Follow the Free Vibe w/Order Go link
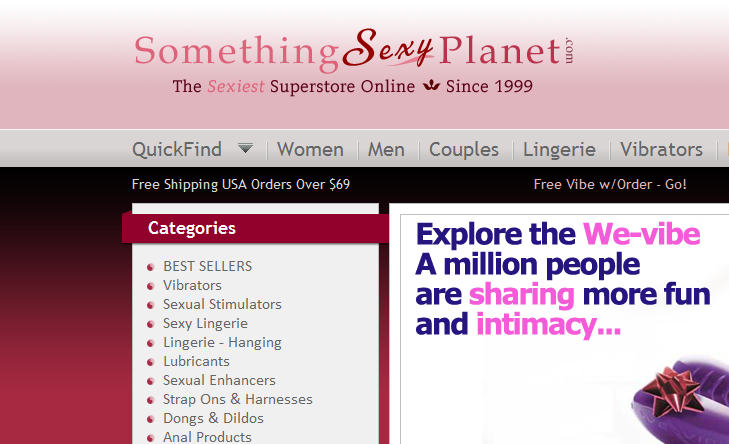 (610, 185)
